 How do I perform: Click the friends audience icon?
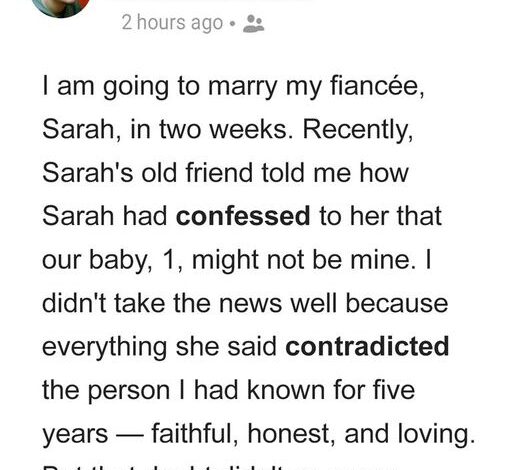pyautogui.click(x=253, y=24)
